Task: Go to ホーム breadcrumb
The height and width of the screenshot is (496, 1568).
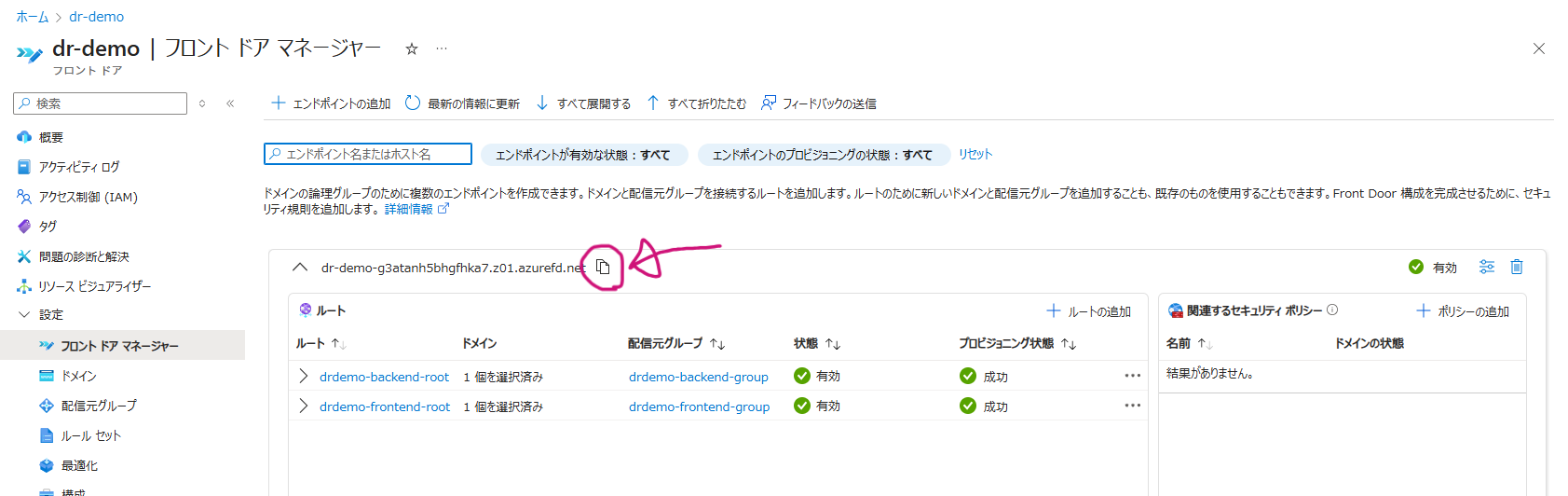Action: coord(32,17)
